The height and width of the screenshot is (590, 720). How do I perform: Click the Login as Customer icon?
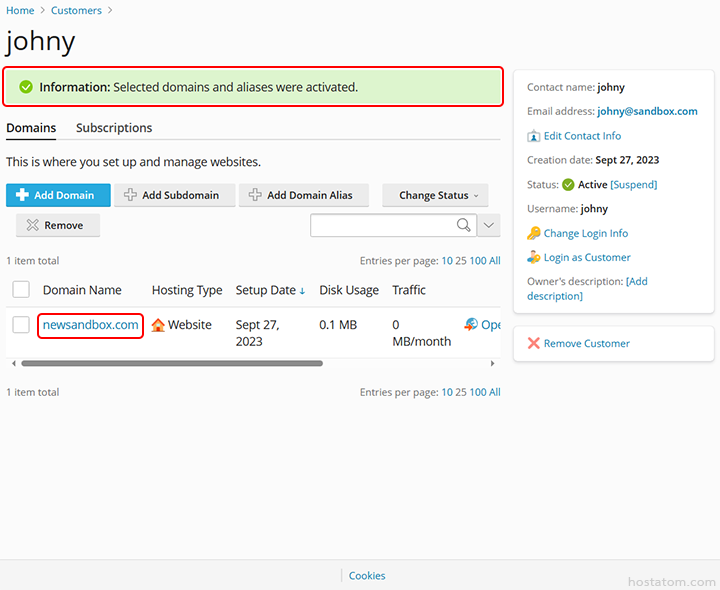pos(534,258)
